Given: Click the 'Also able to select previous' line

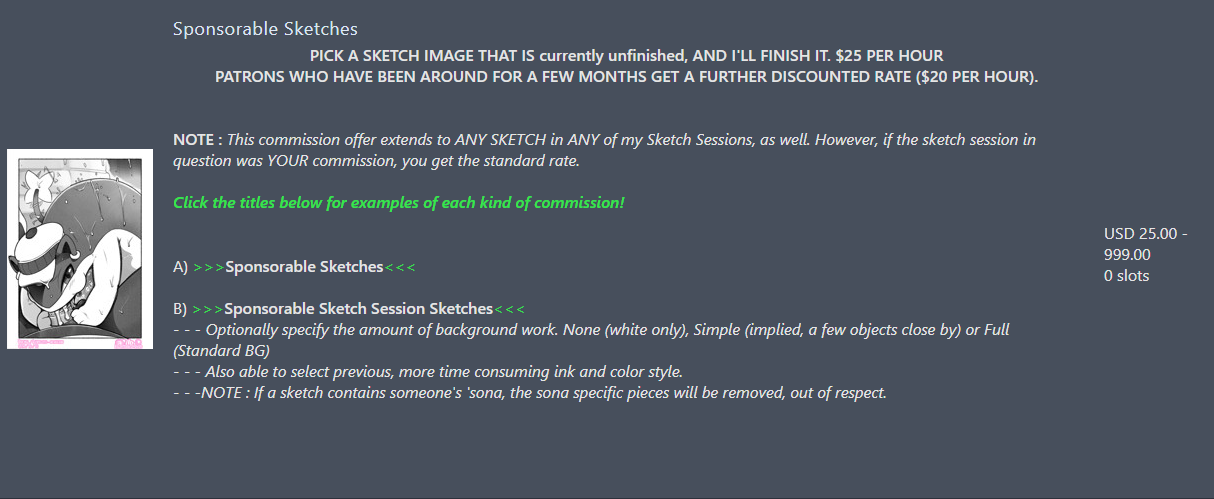Looking at the screenshot, I should (x=428, y=372).
